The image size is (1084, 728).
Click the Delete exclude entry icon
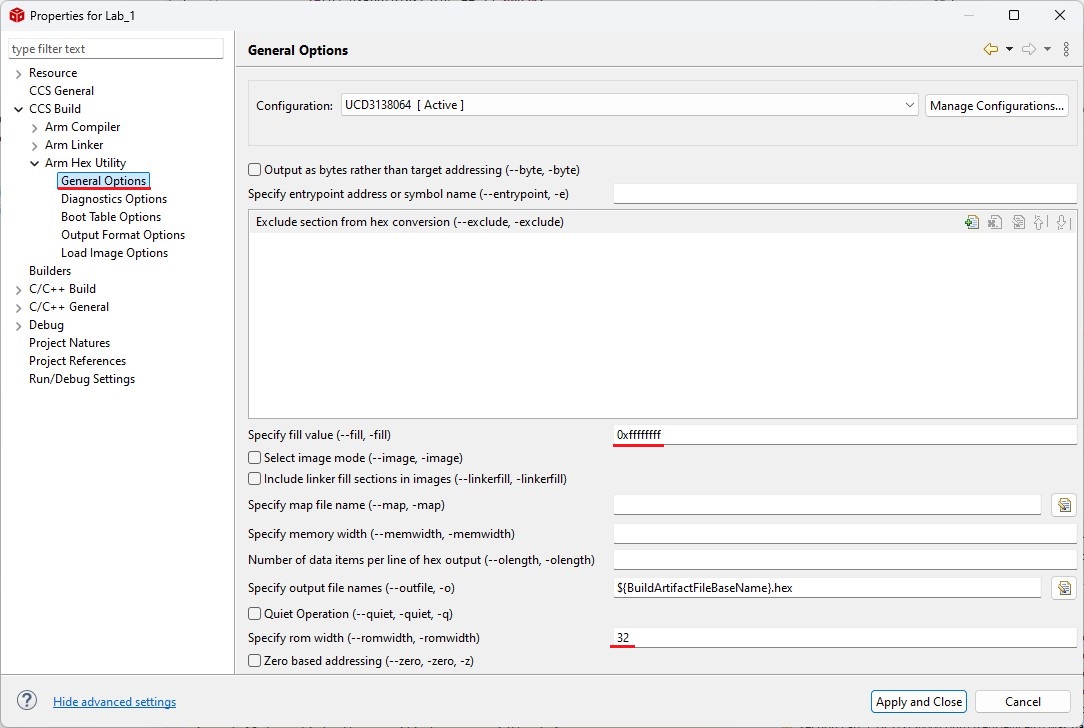coord(995,223)
